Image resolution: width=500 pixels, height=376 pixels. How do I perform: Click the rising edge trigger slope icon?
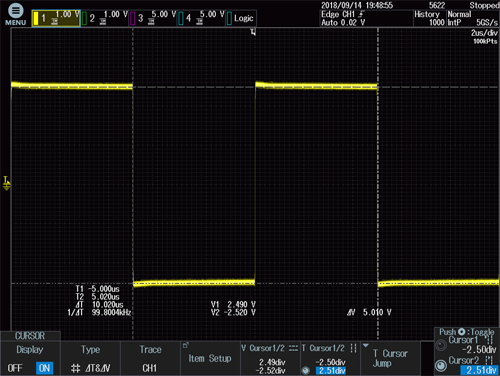pyautogui.click(x=361, y=14)
